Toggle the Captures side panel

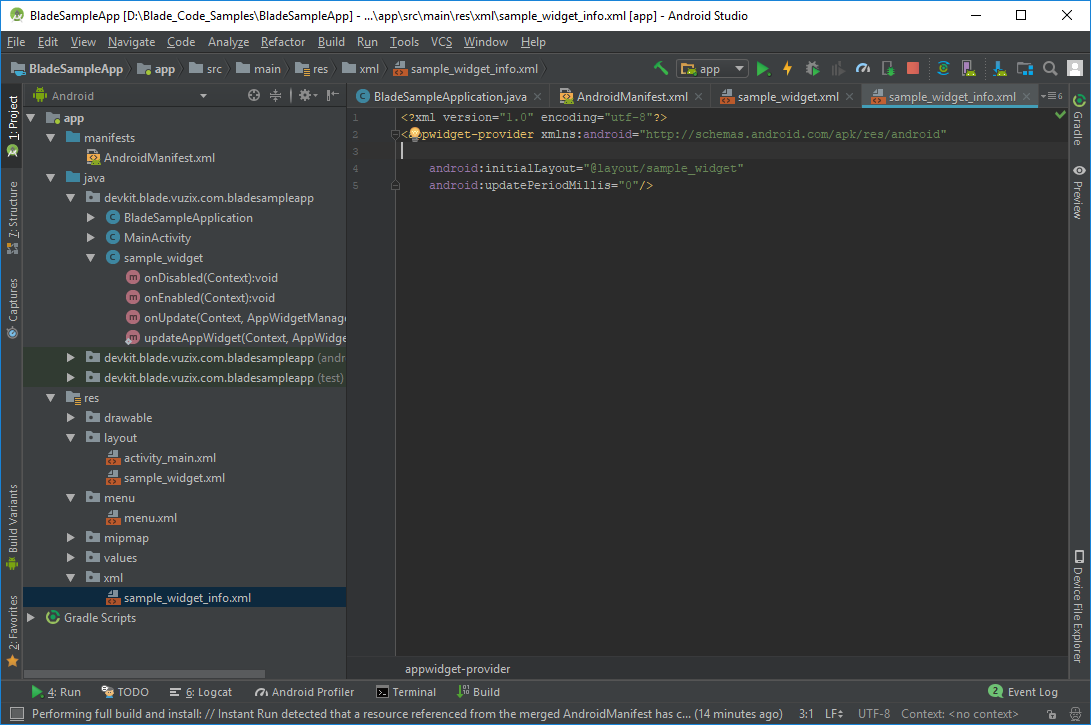(13, 308)
